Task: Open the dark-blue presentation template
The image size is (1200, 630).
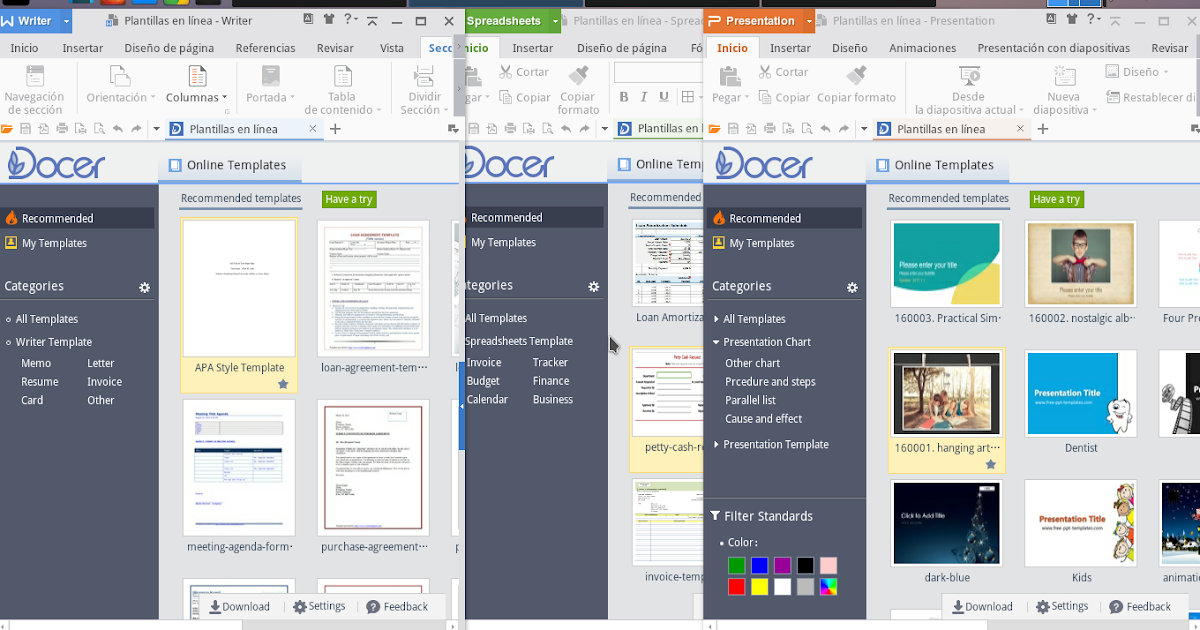Action: (946, 523)
